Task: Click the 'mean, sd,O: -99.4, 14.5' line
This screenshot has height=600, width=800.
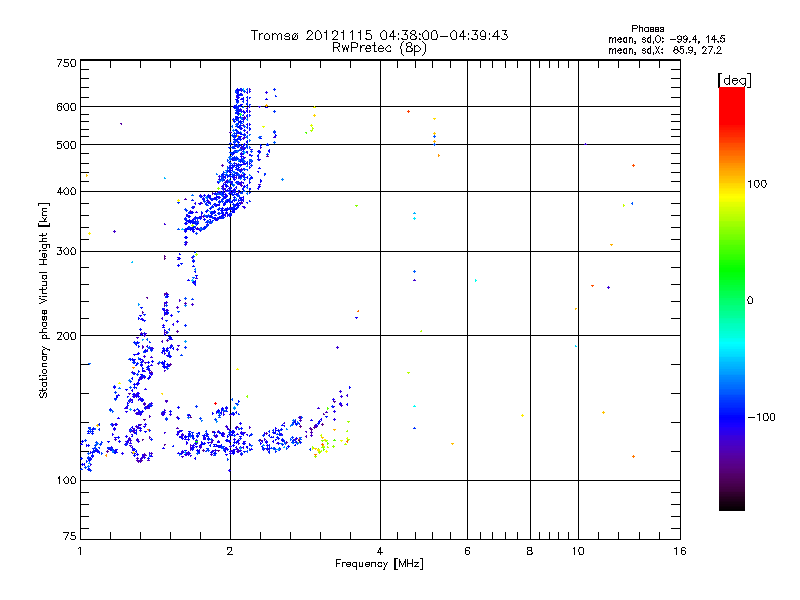Action: click(666, 39)
